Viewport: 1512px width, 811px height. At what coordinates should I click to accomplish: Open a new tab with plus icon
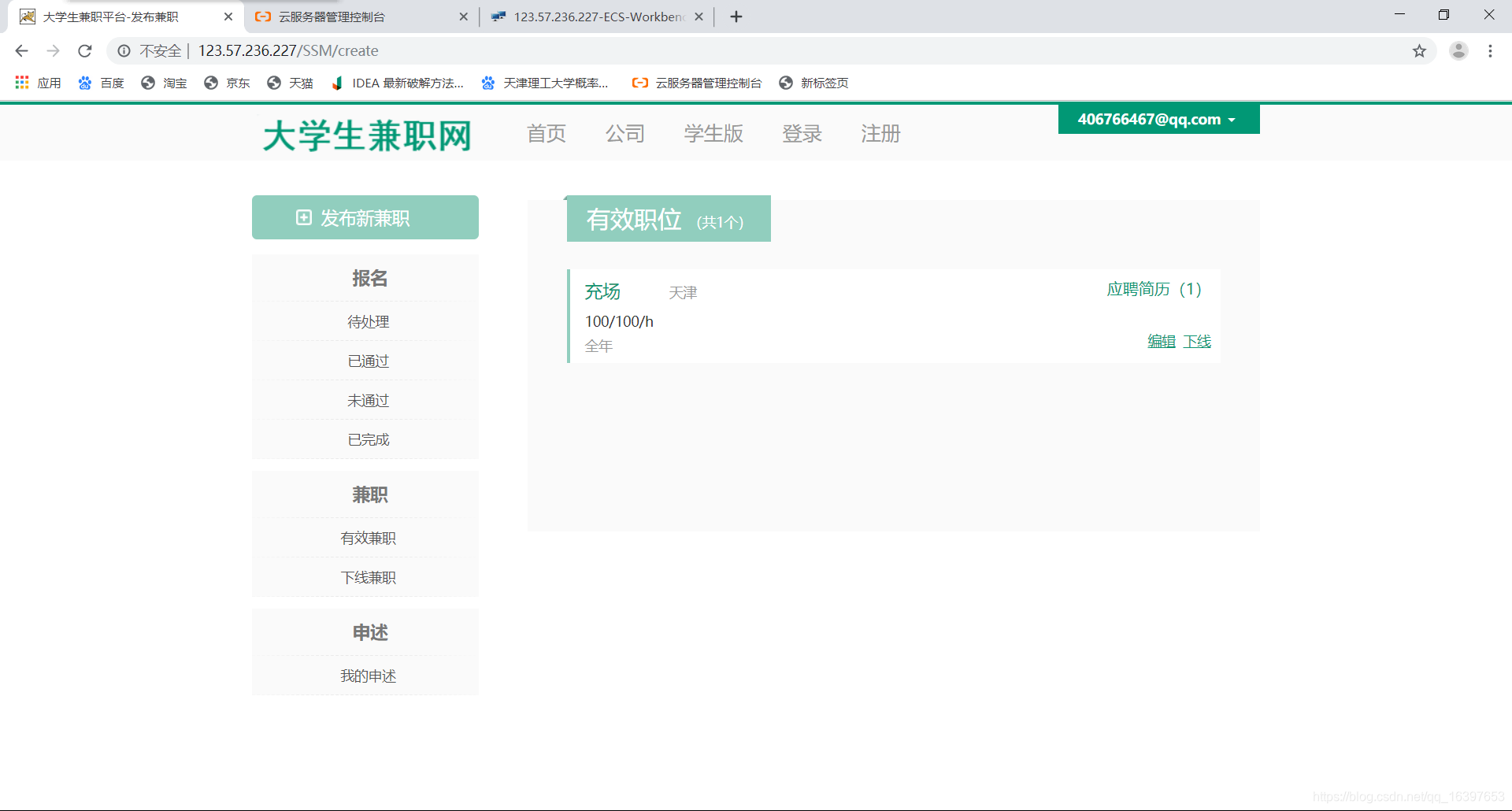point(736,17)
